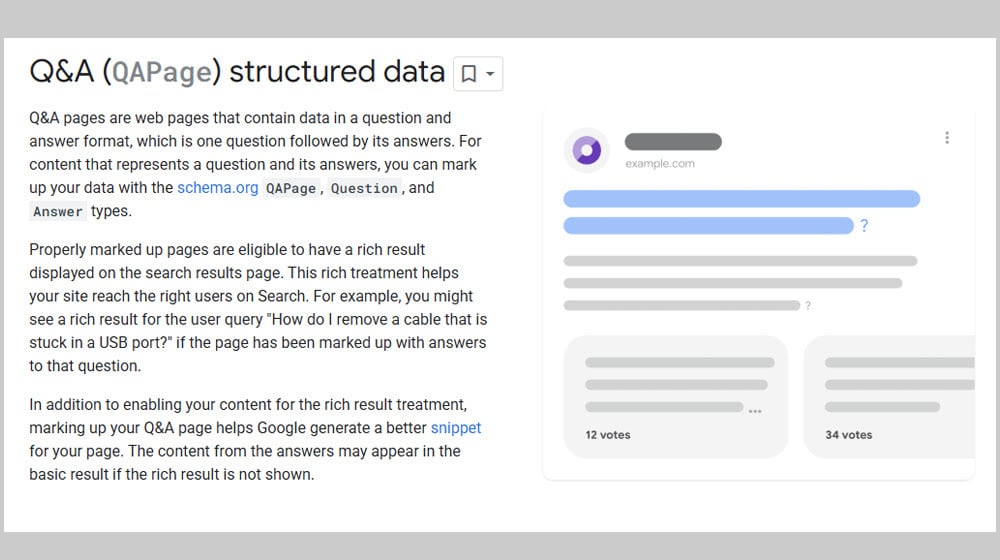Click the "12 votes" label
Screen dimensions: 1000x560
pos(608,435)
